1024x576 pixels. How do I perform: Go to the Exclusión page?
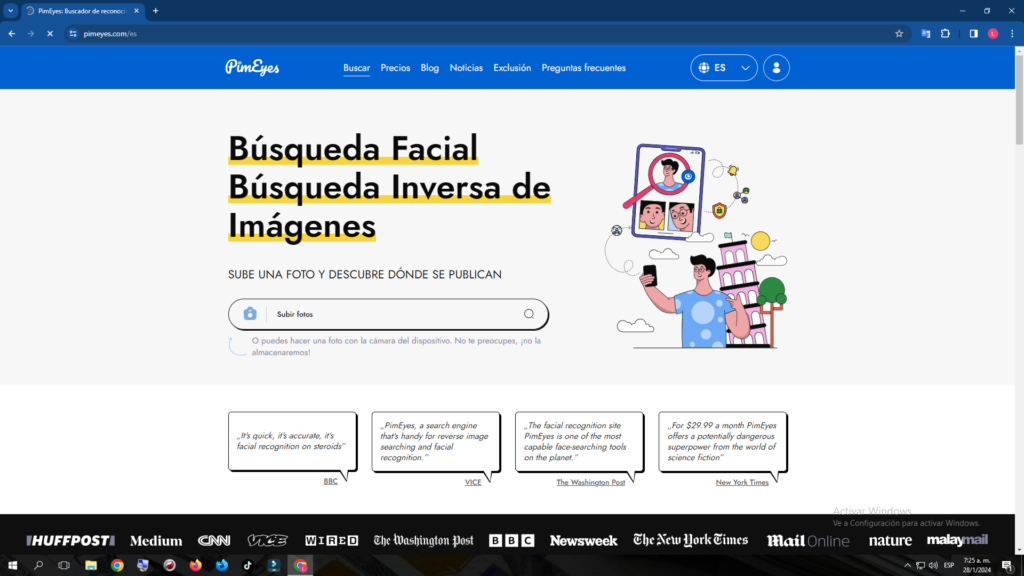512,68
